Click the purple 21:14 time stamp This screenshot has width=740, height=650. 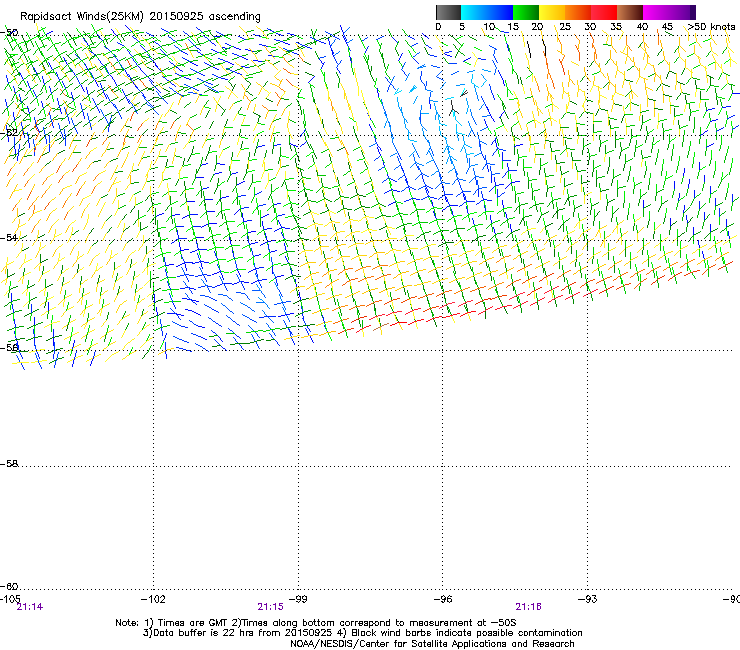[x=30, y=607]
